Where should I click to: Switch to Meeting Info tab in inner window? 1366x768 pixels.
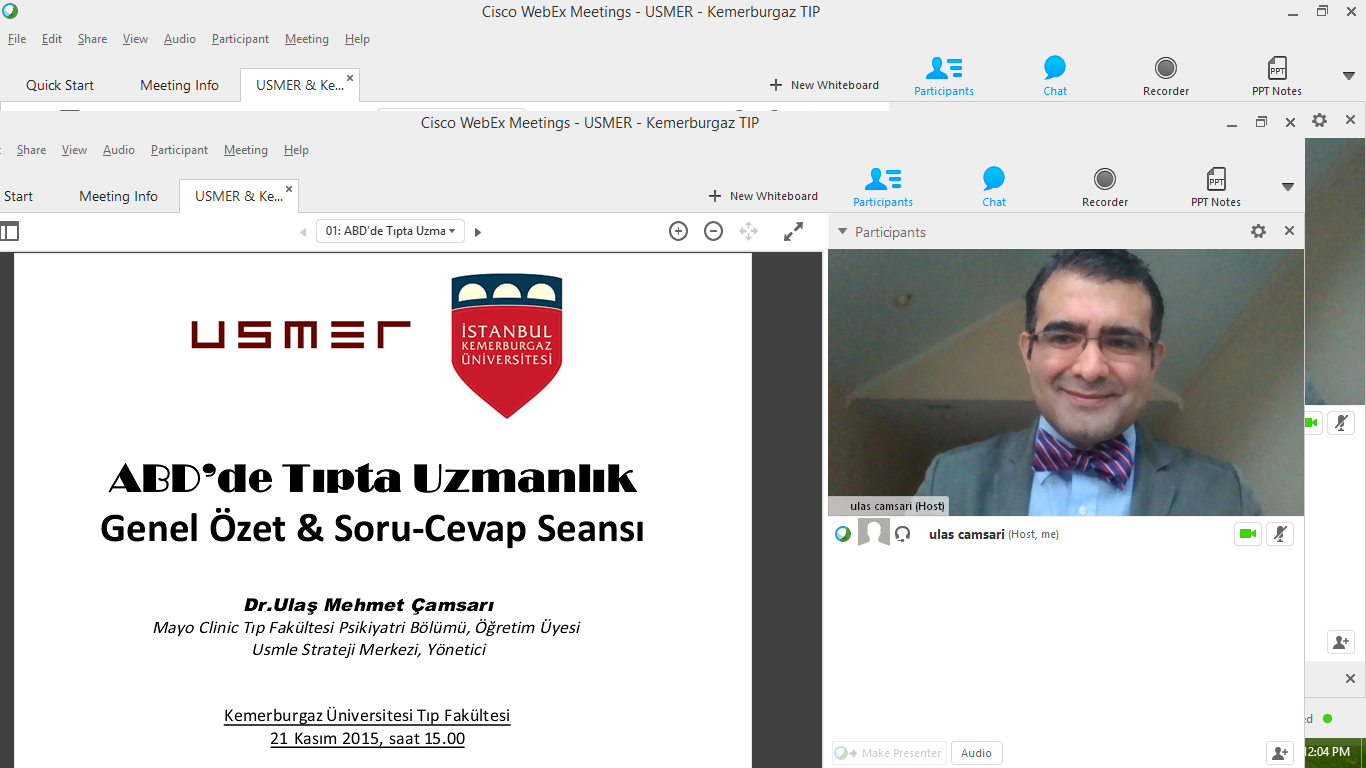pos(118,196)
